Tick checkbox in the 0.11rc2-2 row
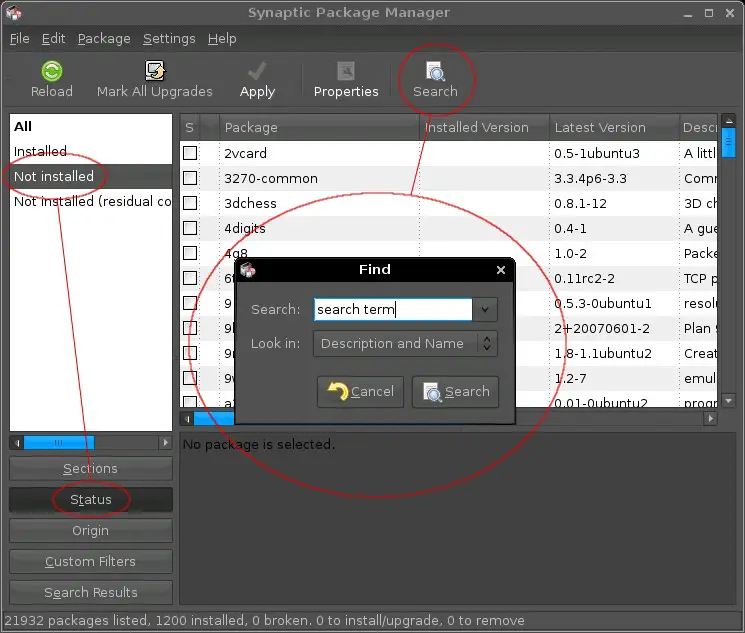The height and width of the screenshot is (633, 745). click(190, 278)
